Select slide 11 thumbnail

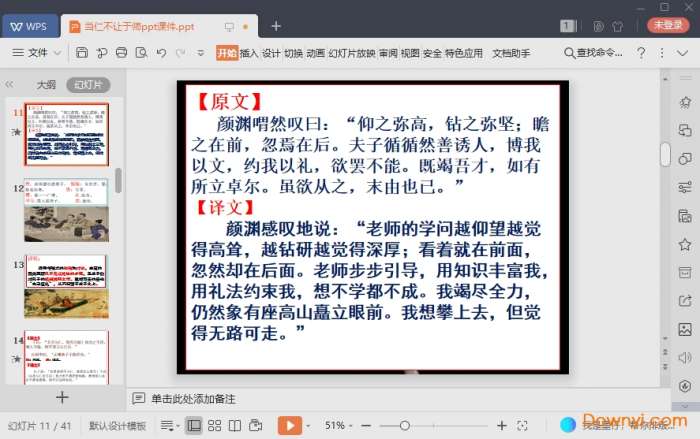(67, 134)
